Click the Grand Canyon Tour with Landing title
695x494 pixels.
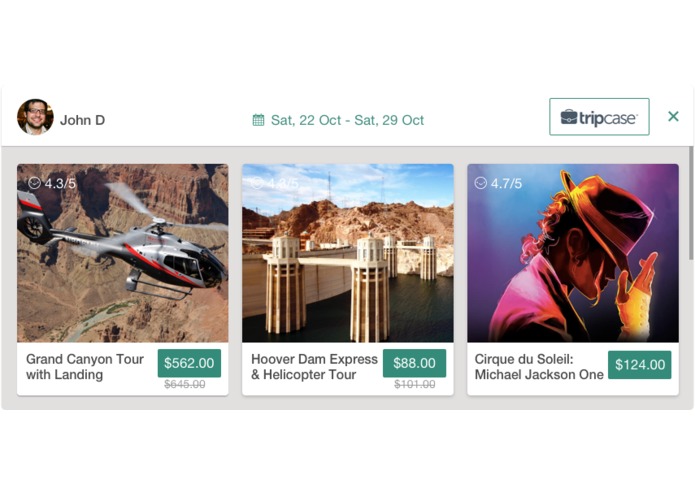point(85,367)
